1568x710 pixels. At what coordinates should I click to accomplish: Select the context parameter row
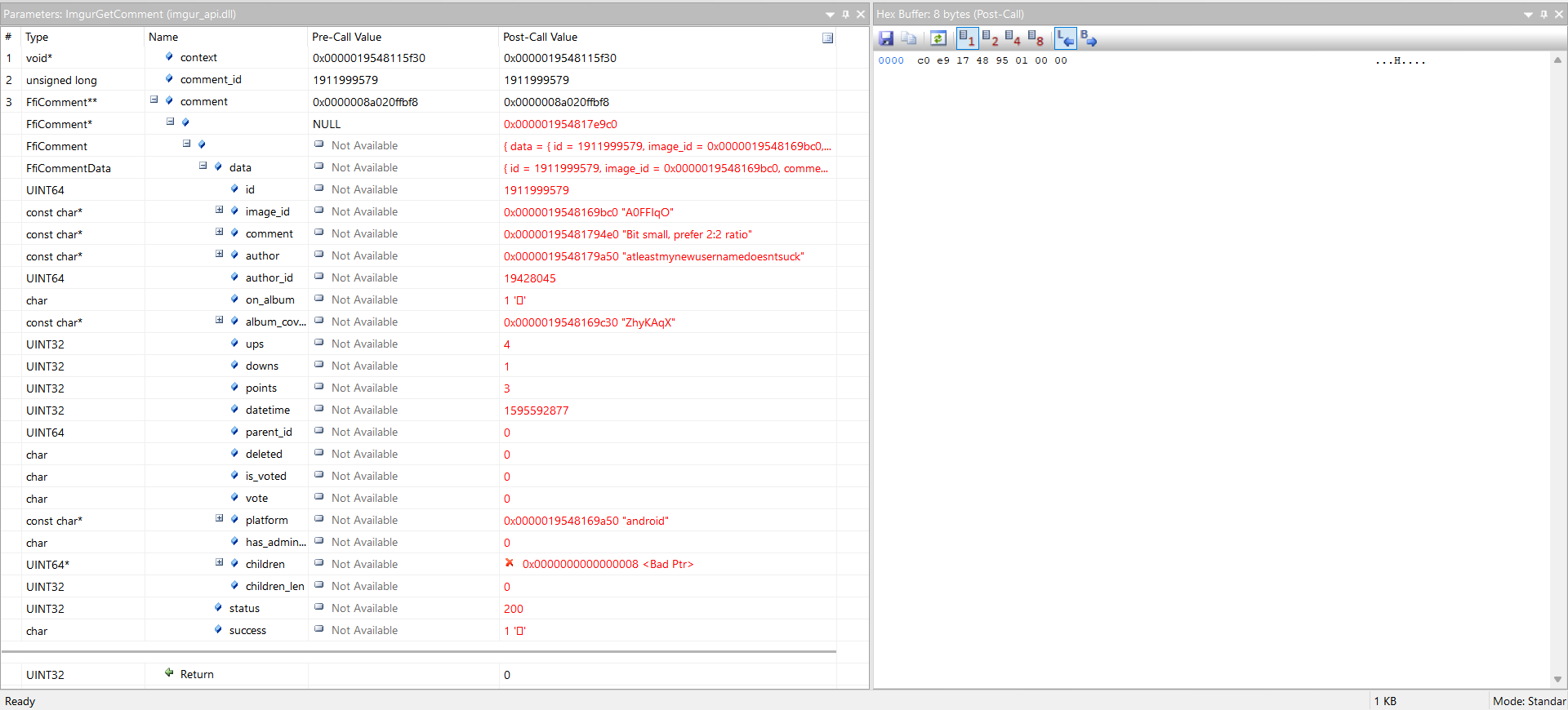coord(418,58)
